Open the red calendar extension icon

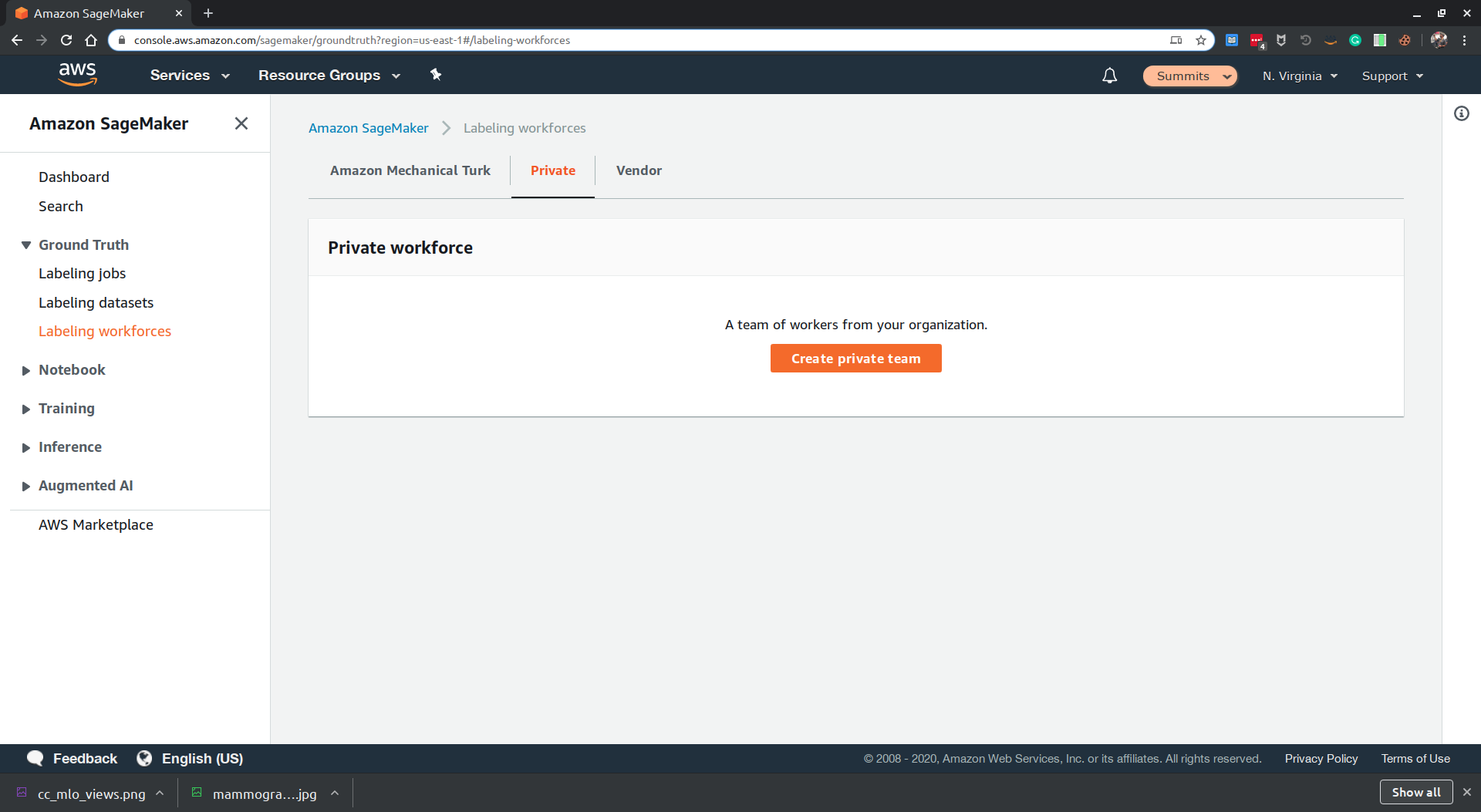[x=1257, y=40]
